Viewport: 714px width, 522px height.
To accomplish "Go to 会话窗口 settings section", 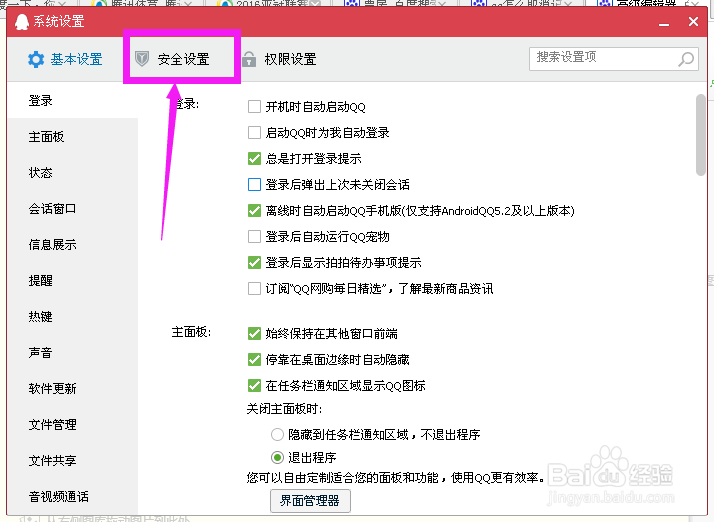I will tap(72, 209).
